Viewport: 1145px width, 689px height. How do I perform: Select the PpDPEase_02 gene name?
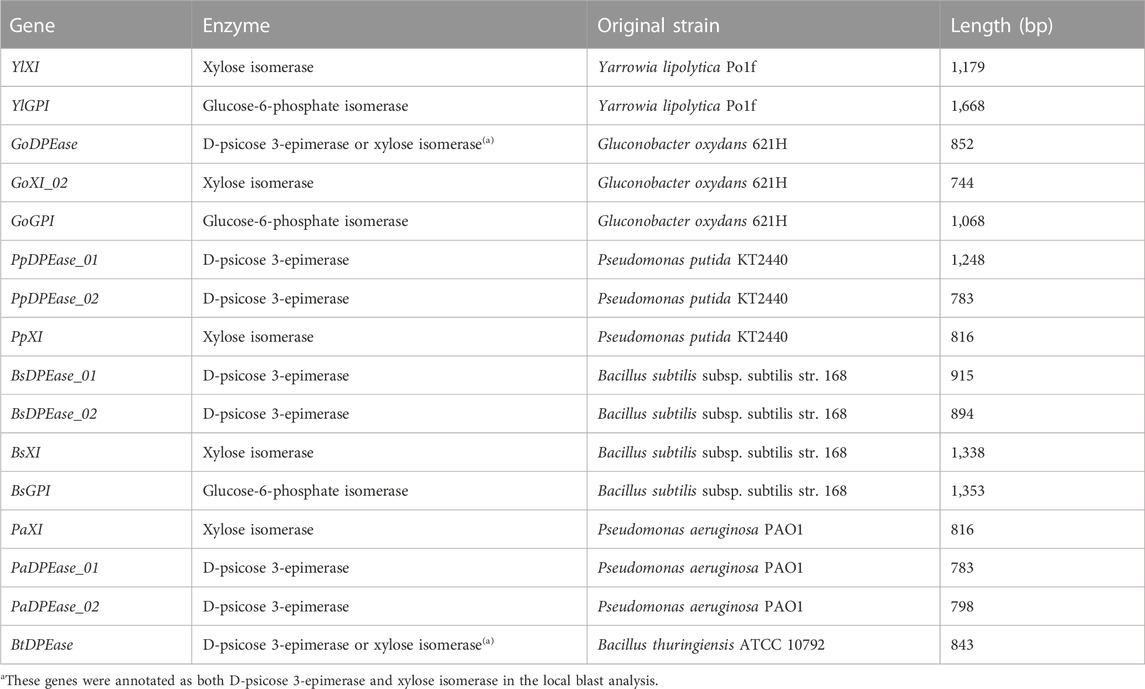pyautogui.click(x=55, y=299)
